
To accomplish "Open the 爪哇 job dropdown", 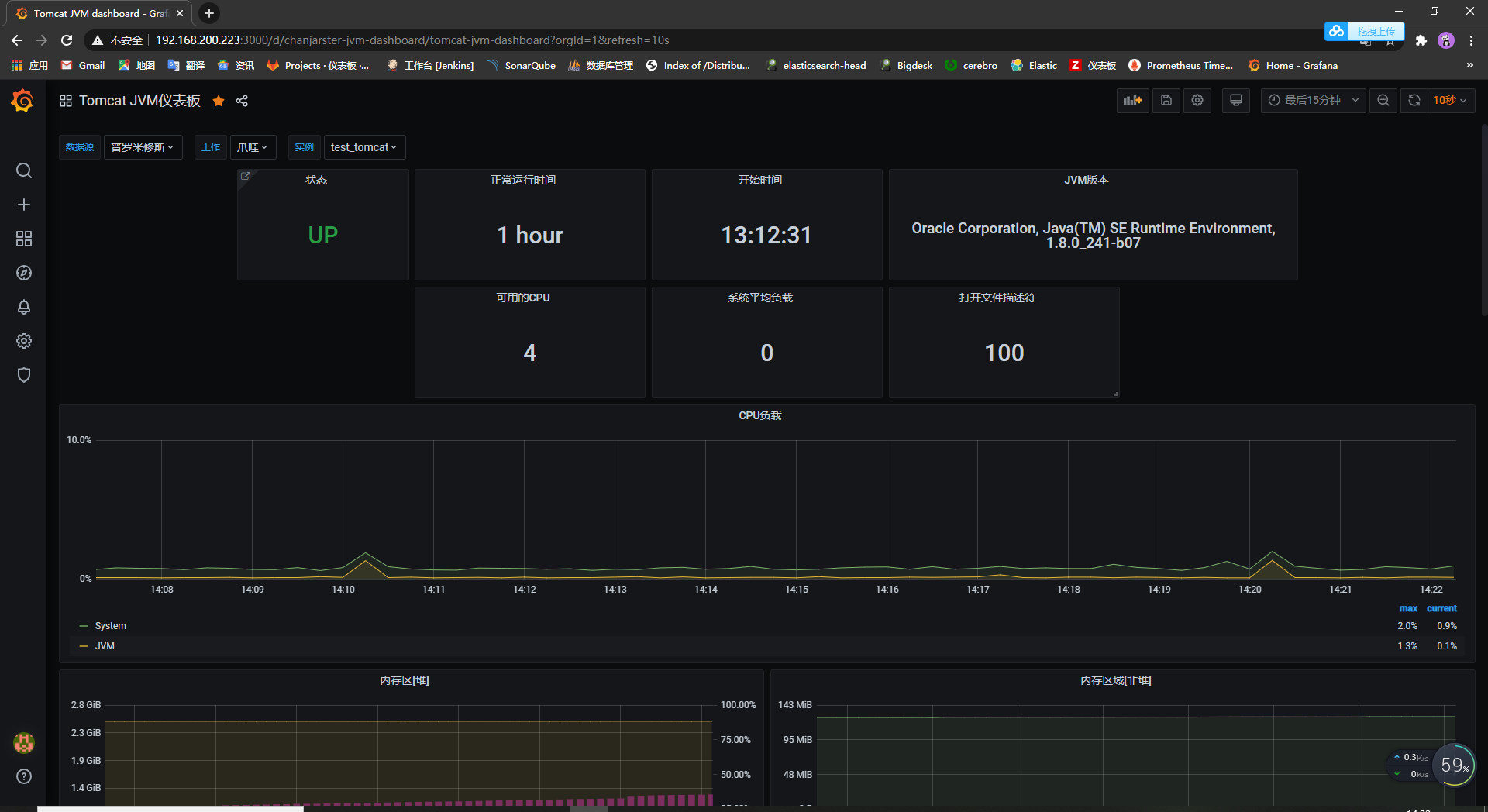I will pyautogui.click(x=253, y=147).
